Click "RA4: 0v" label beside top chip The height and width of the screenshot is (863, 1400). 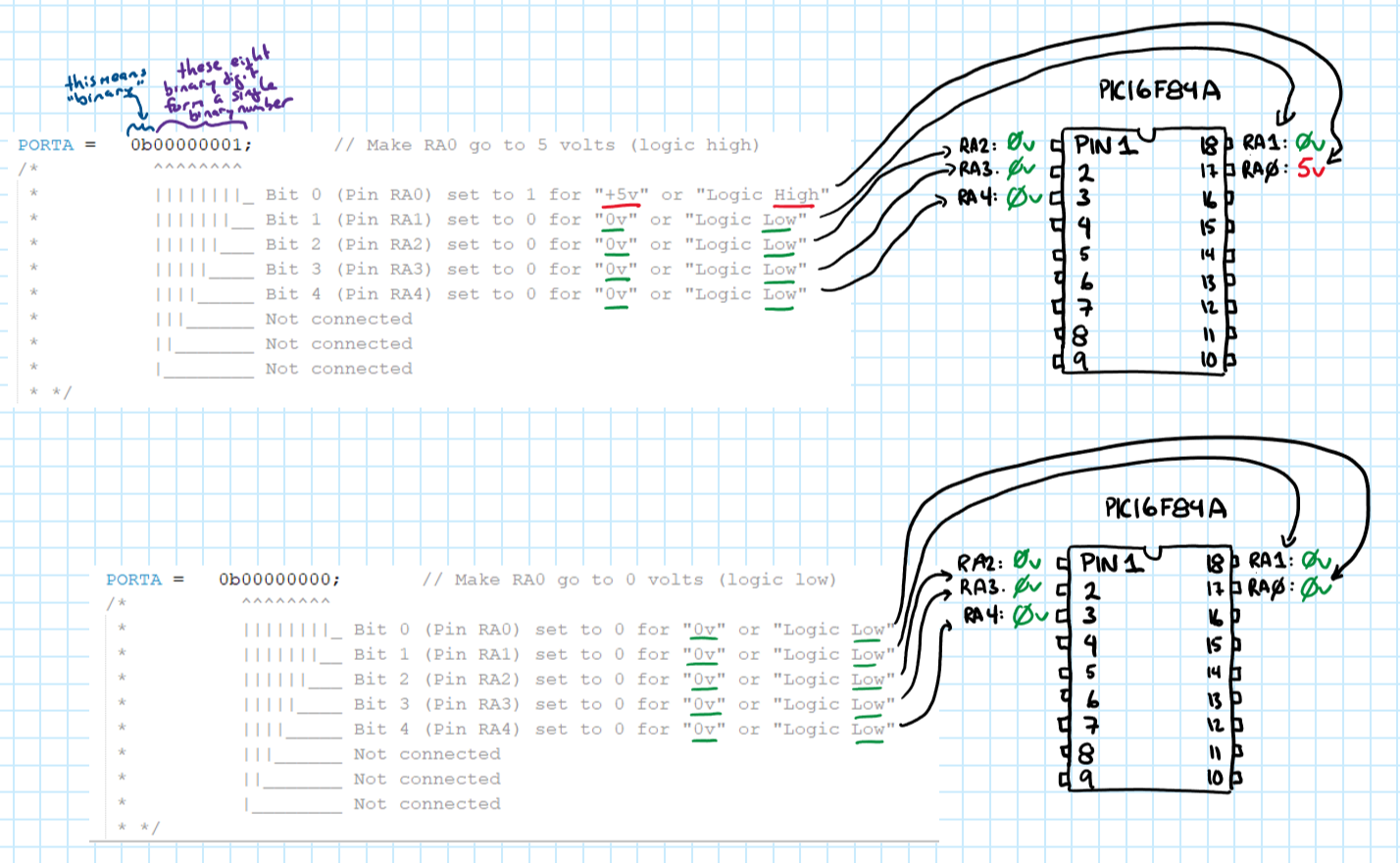tap(1000, 197)
